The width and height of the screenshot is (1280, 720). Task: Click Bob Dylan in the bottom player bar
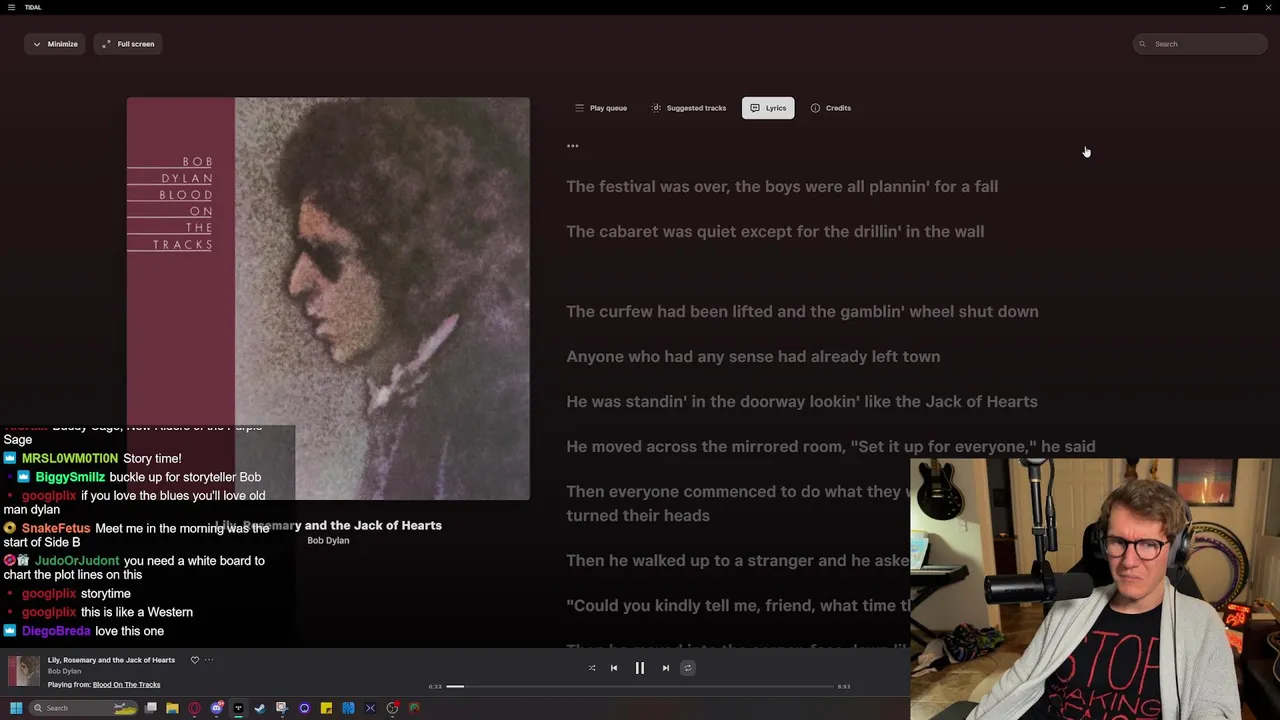64,672
